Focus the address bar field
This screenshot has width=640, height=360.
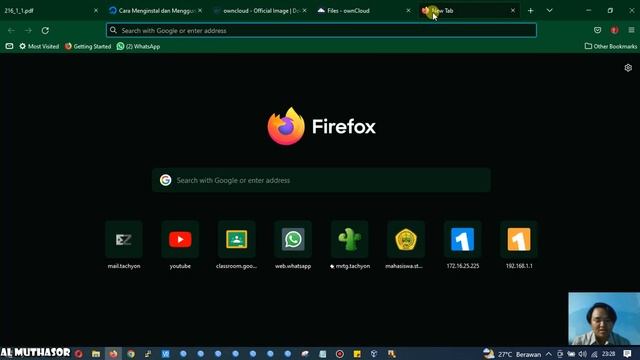(x=321, y=30)
